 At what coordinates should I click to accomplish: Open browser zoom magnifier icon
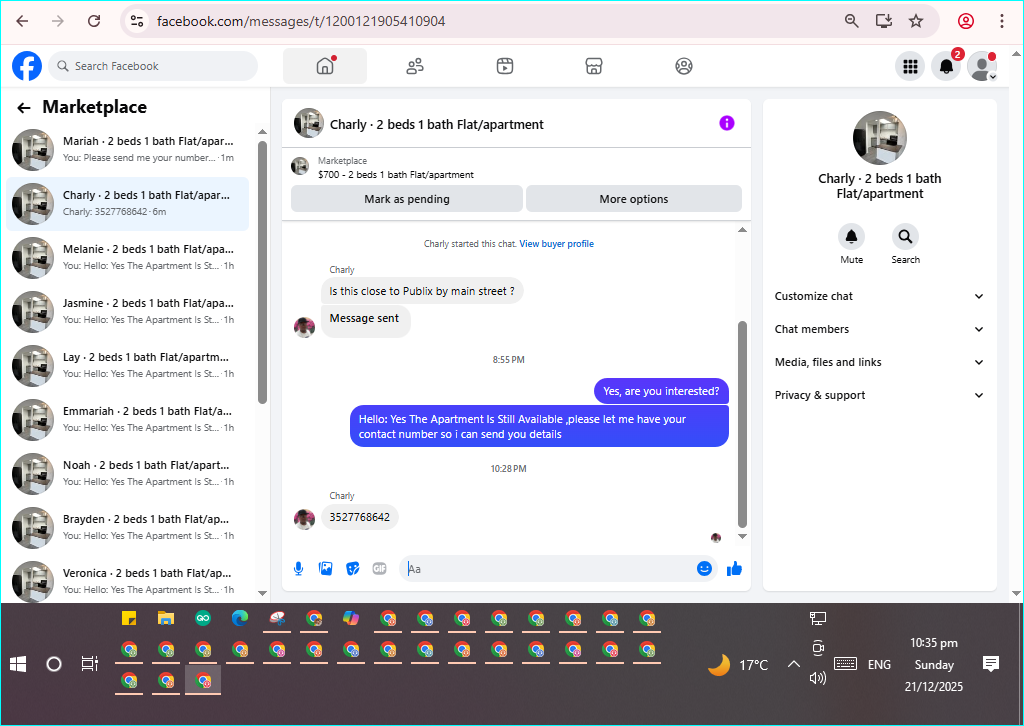pos(852,21)
